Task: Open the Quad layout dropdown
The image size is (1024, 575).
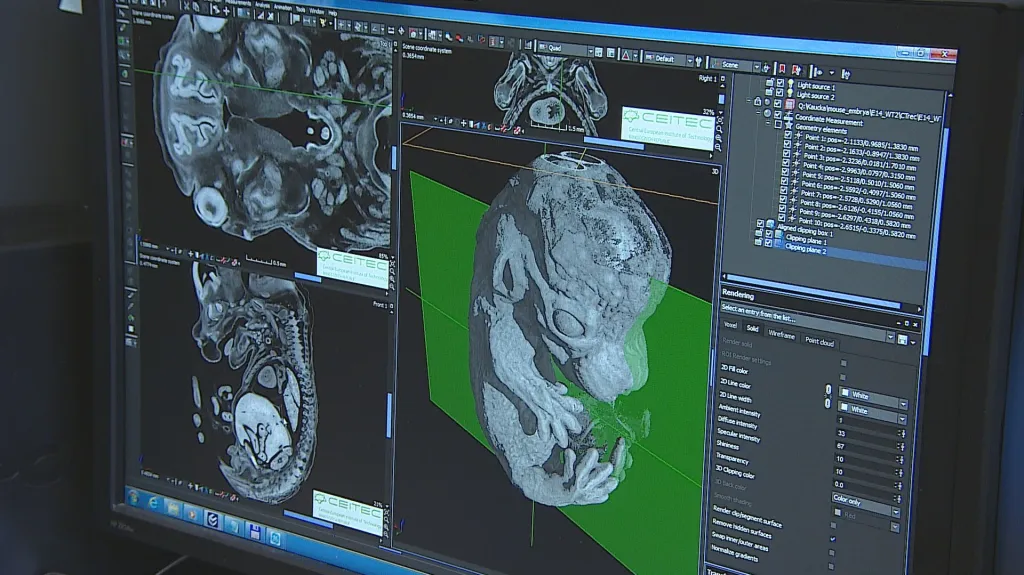Action: [565, 49]
